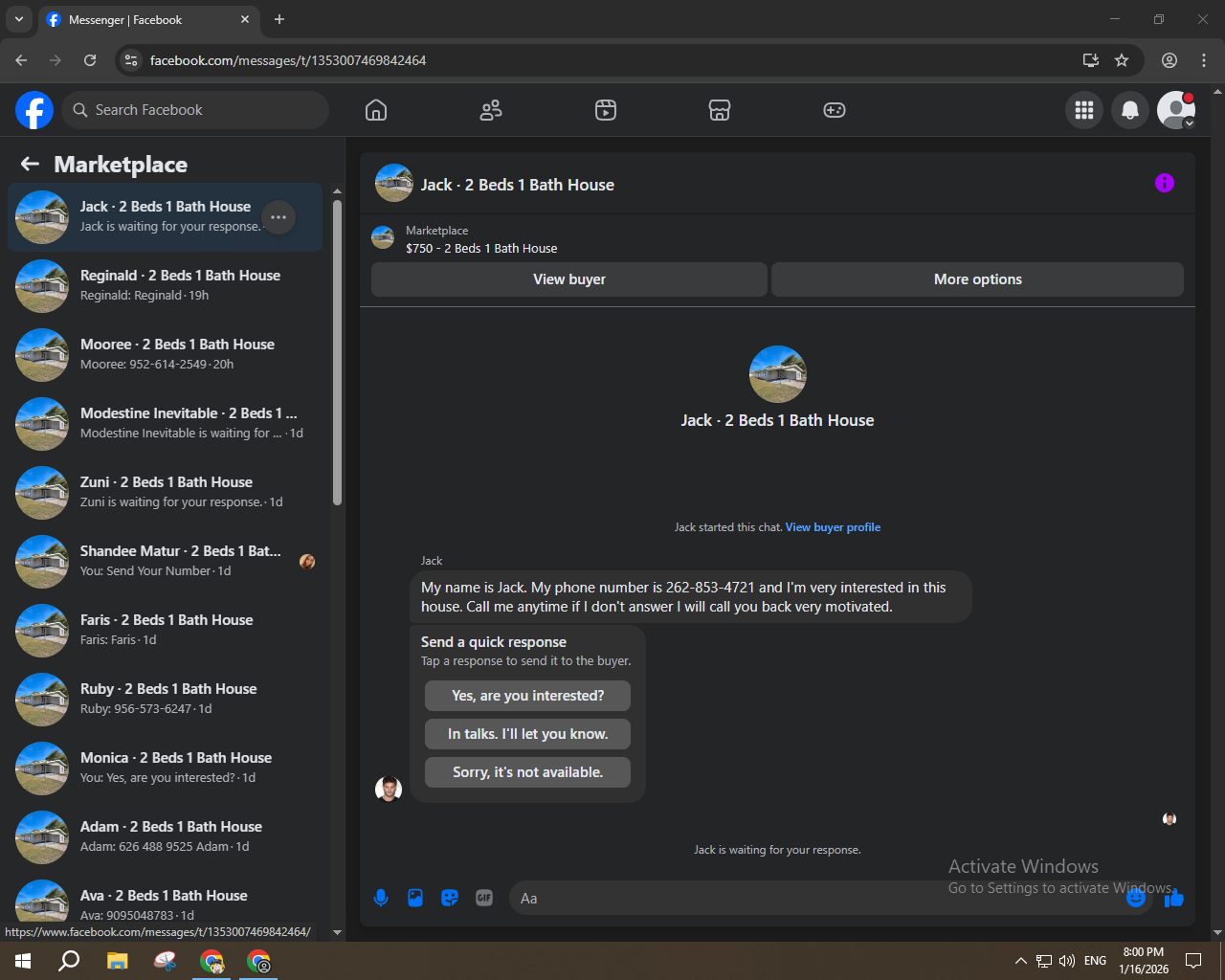Open the install app icon in address bar
Viewport: 1225px width, 980px height.
1090,60
